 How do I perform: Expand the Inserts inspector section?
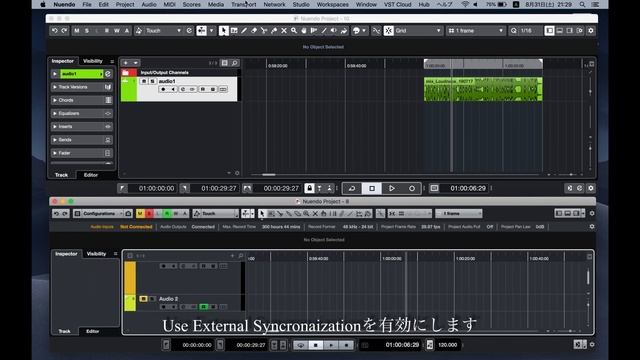point(81,127)
